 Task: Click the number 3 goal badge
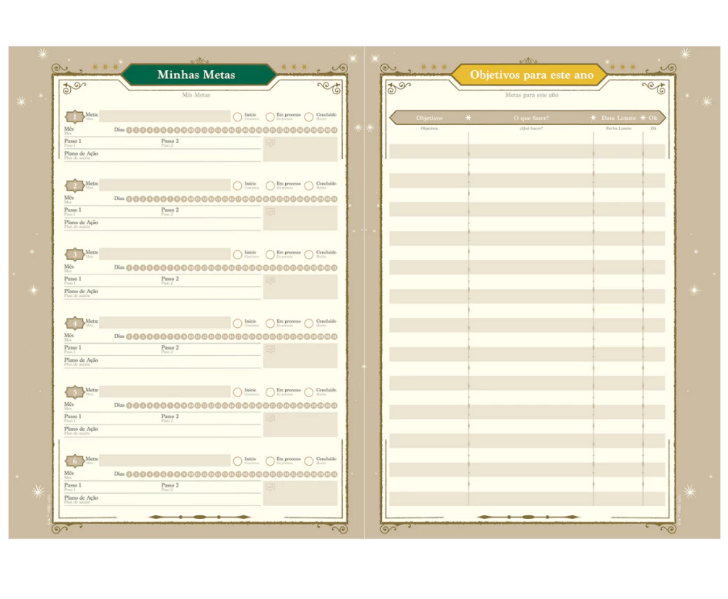click(75, 254)
